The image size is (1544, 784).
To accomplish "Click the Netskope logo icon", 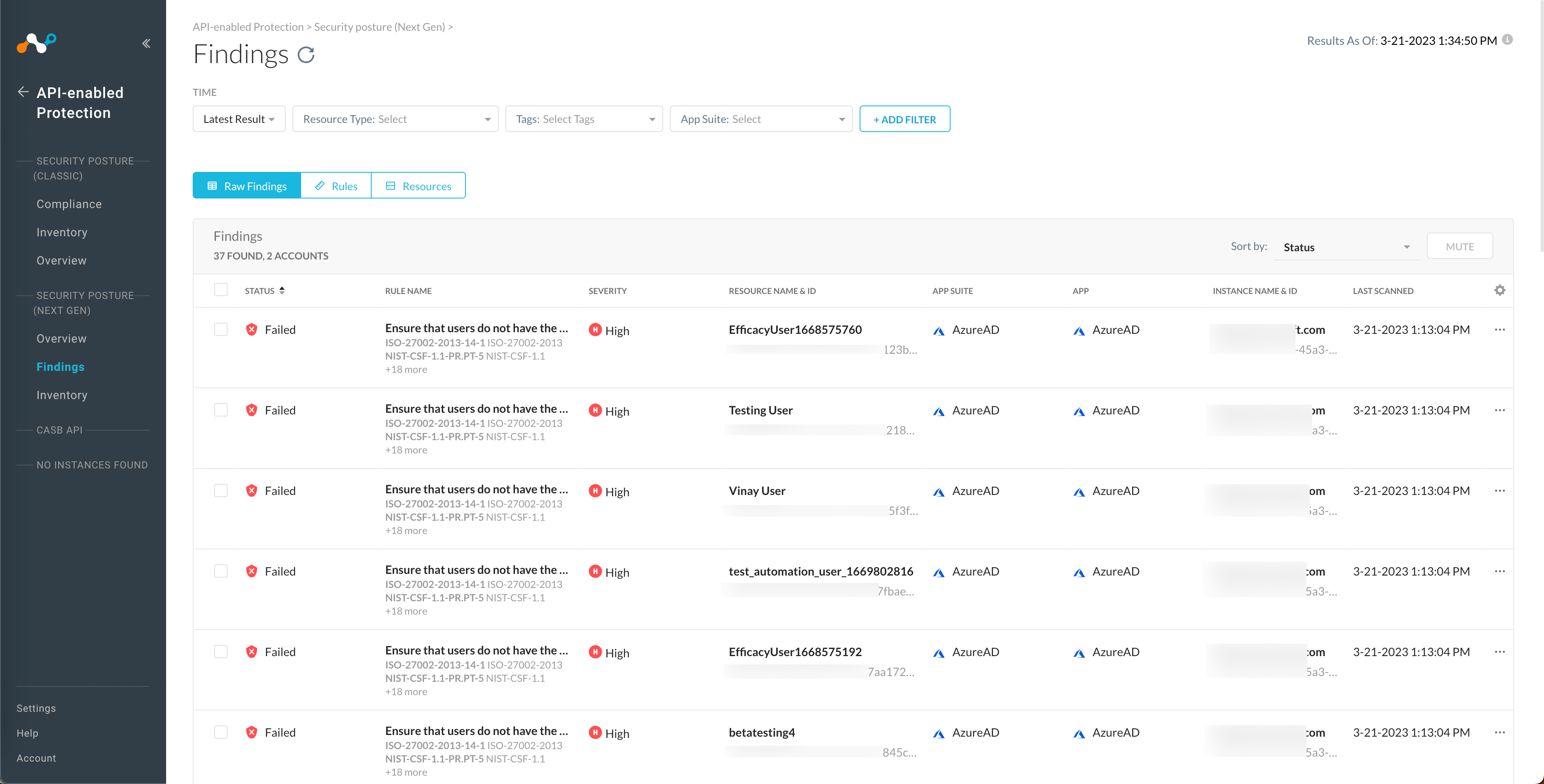I will pos(37,43).
